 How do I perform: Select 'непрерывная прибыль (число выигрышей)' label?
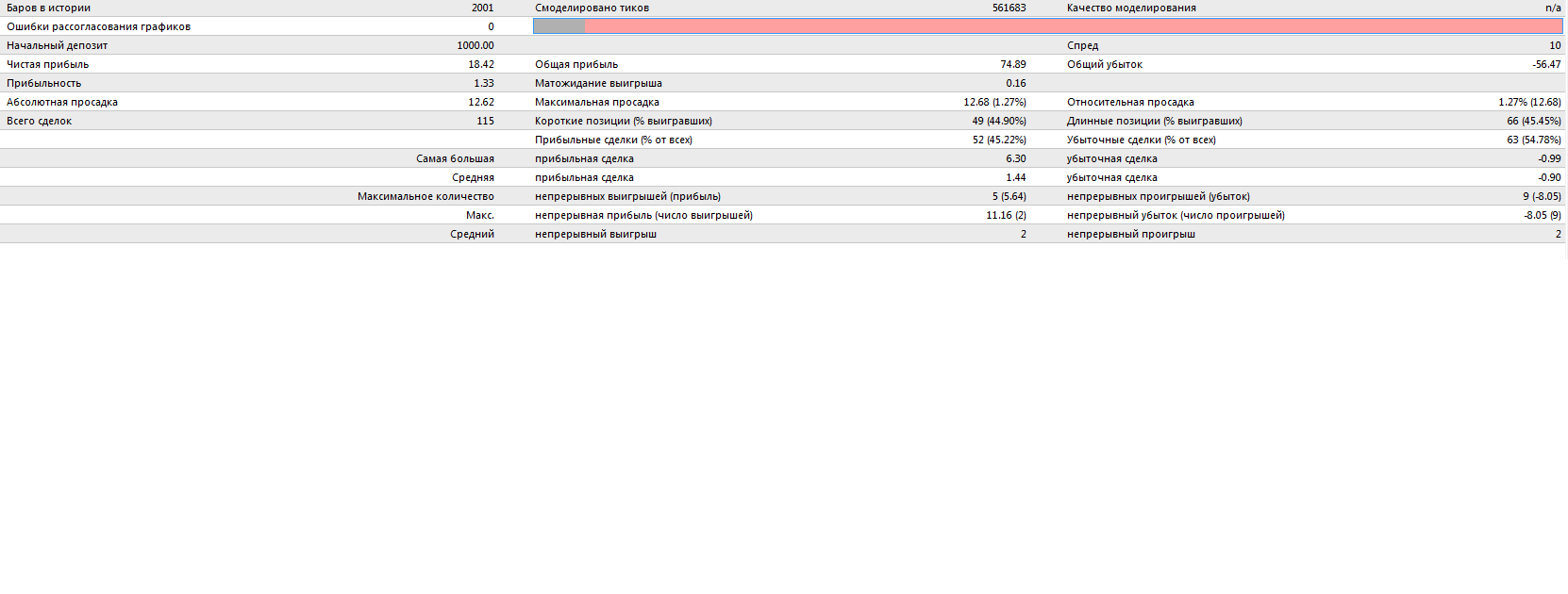[x=643, y=215]
